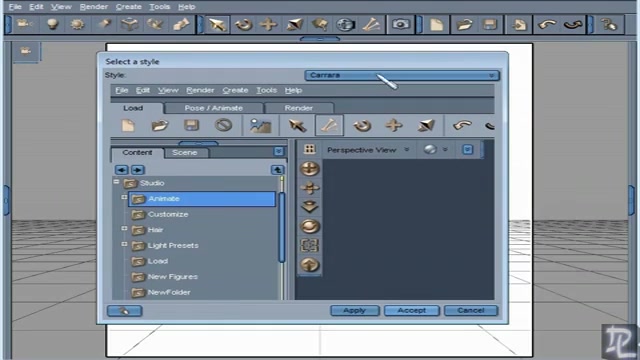Click the wrench options button in dialog
This screenshot has height=360, width=640.
124,311
